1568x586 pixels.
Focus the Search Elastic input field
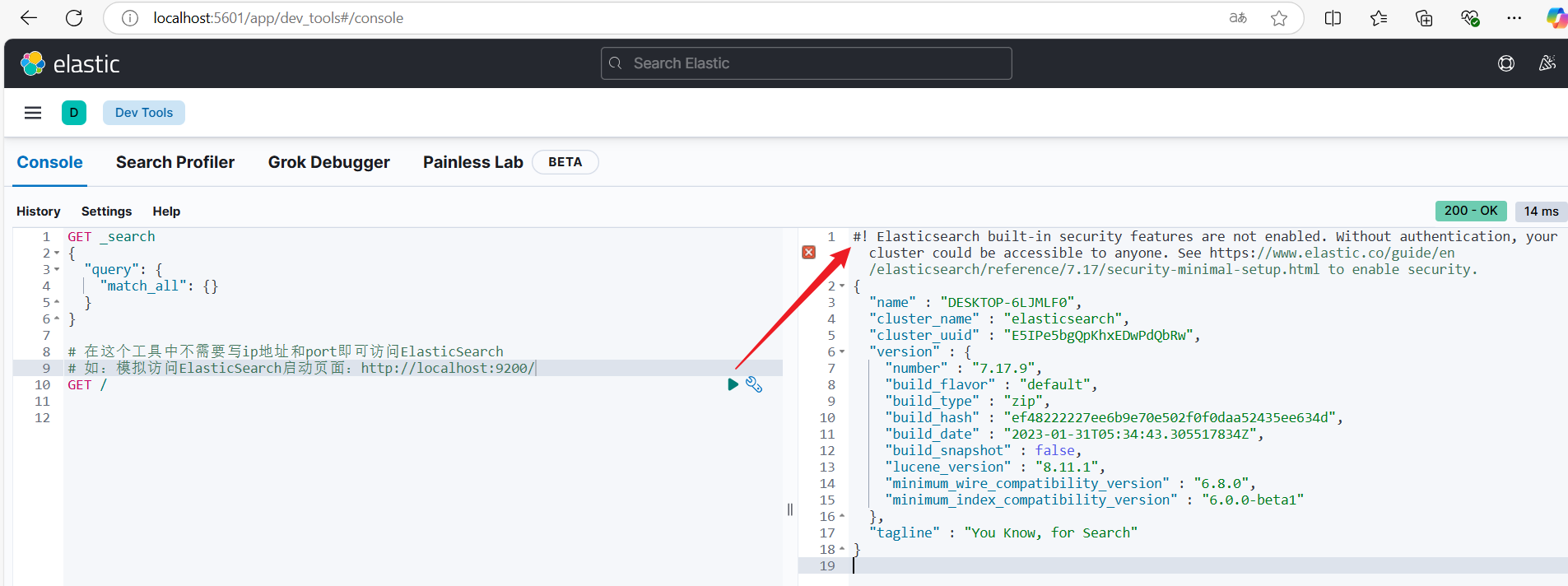807,63
